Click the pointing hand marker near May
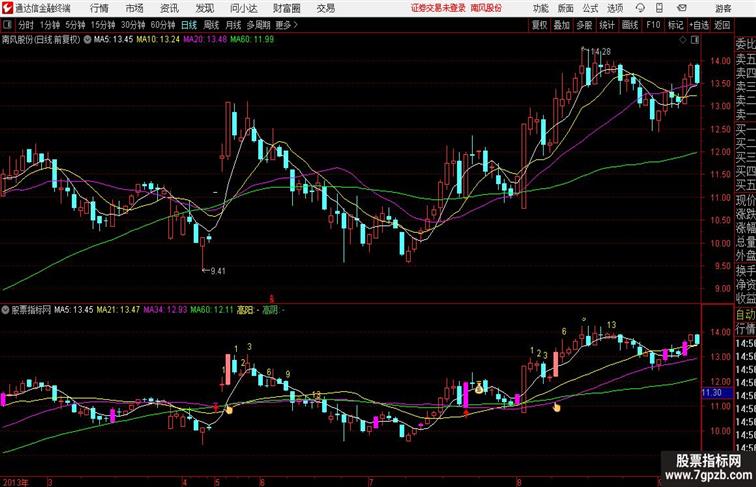756x487 pixels. point(229,409)
